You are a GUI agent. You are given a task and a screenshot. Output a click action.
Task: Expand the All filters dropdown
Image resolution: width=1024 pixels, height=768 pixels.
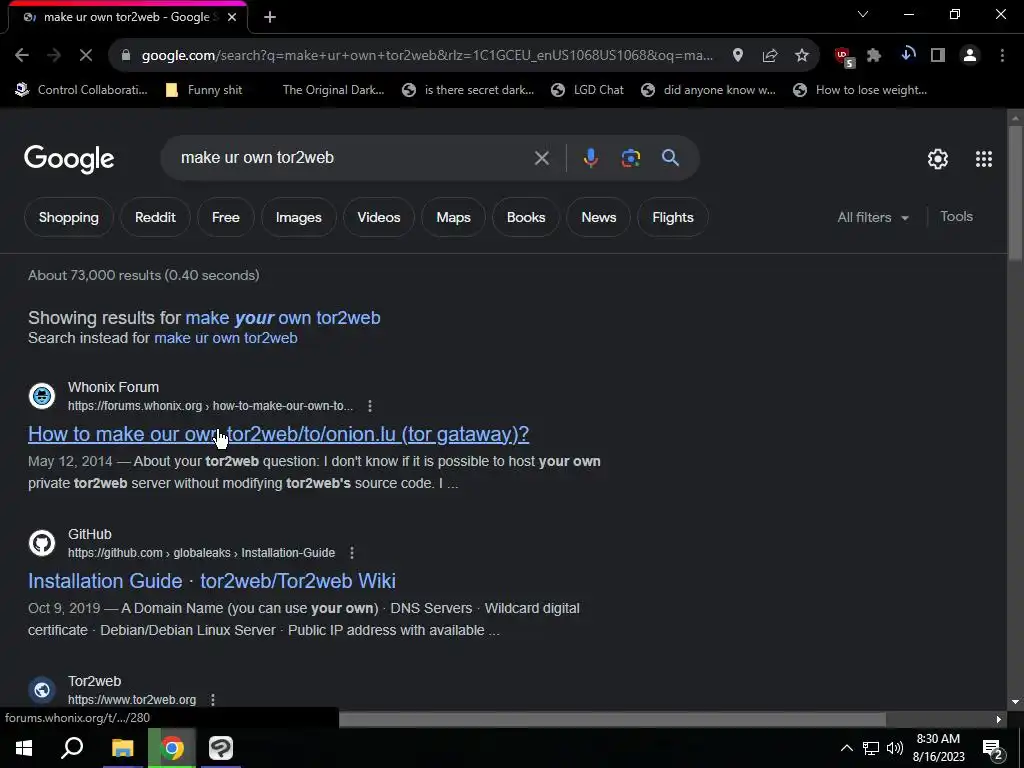(873, 217)
